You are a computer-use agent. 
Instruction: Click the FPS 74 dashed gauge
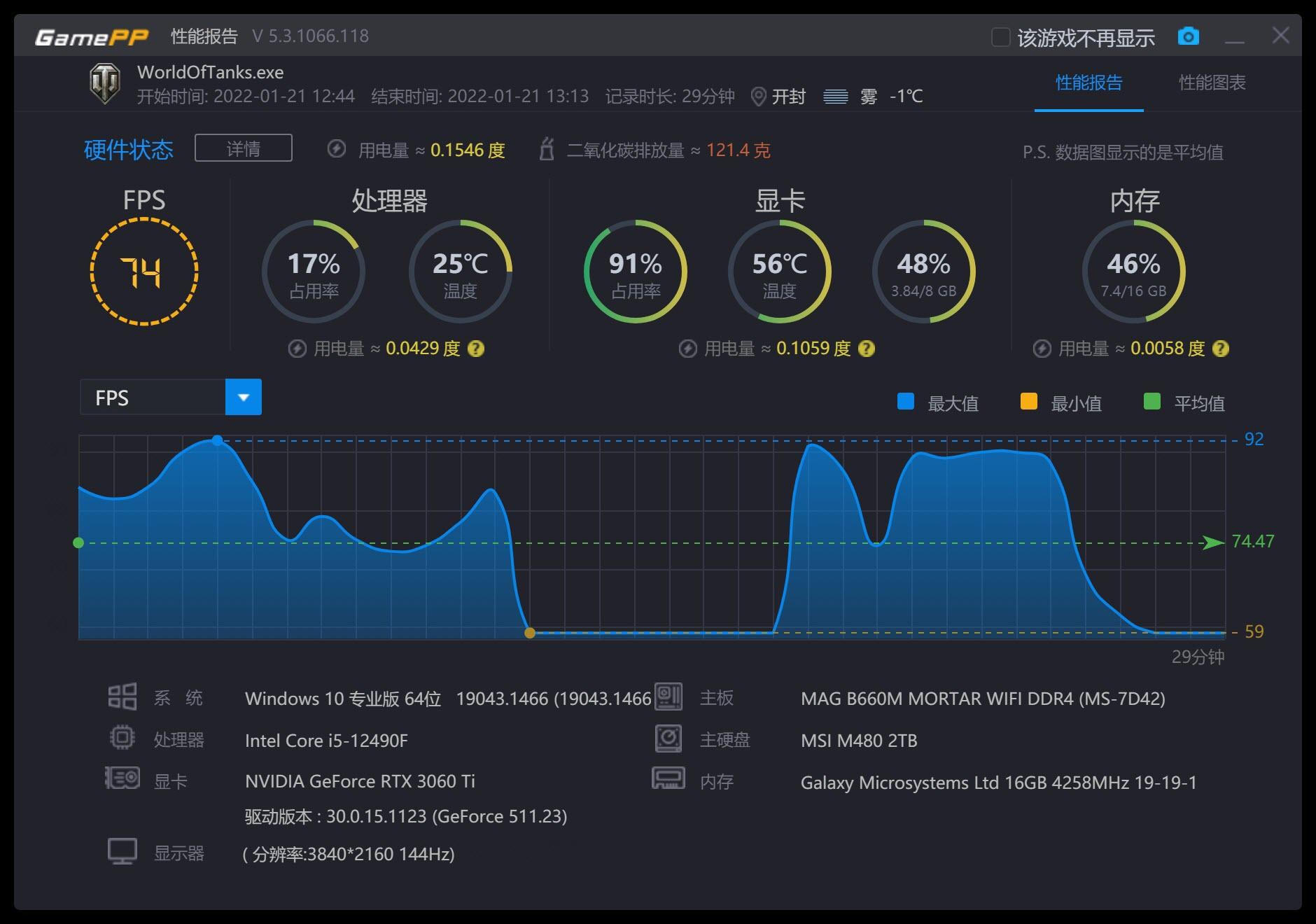pyautogui.click(x=144, y=272)
